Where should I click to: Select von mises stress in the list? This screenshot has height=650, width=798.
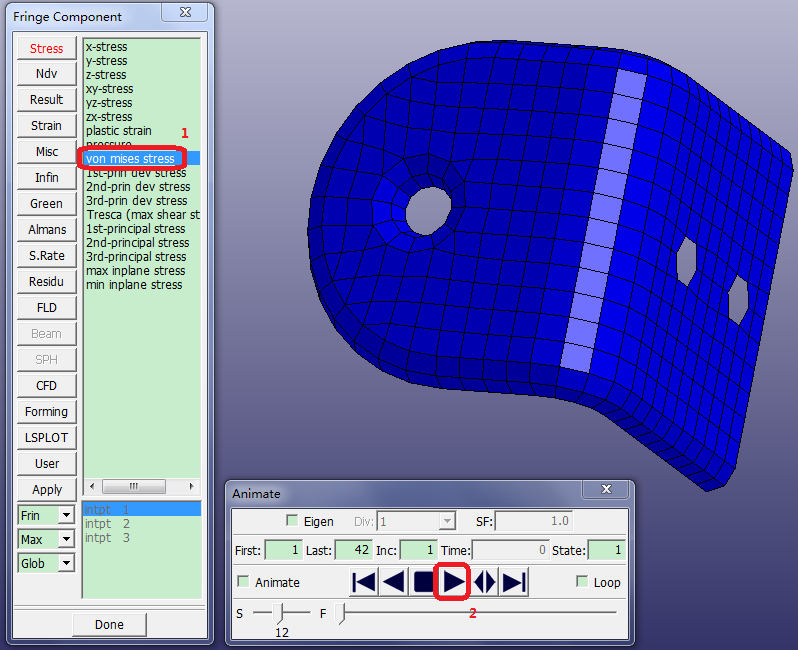(x=130, y=159)
